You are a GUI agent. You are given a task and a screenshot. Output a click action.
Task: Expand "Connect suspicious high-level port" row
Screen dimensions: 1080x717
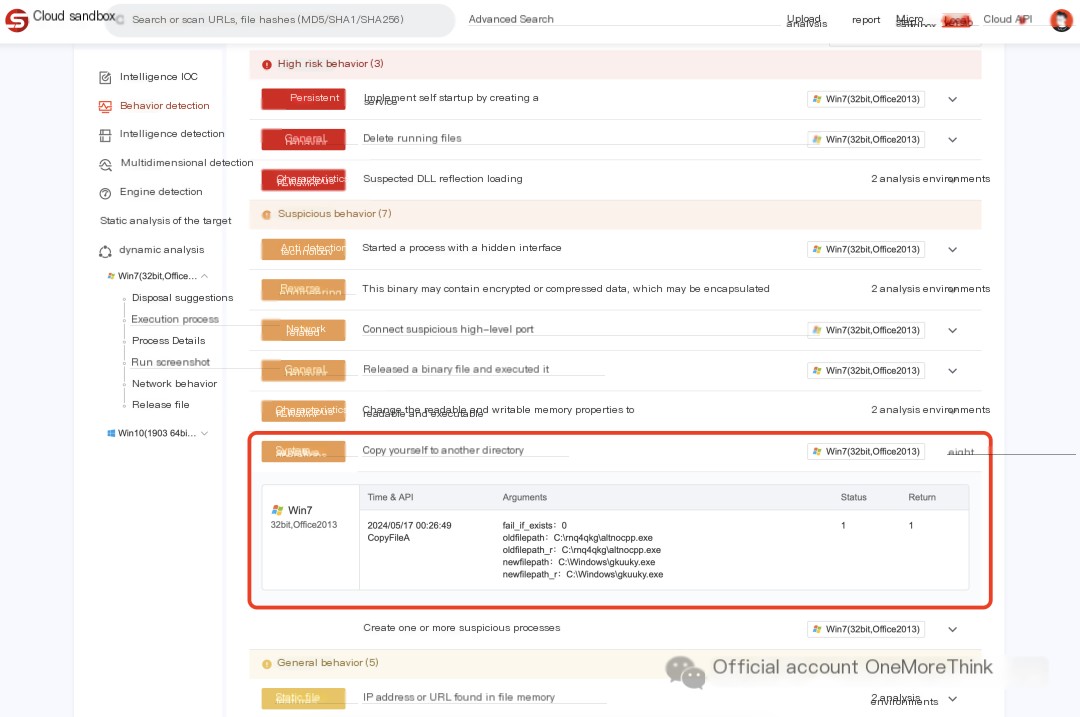click(952, 330)
